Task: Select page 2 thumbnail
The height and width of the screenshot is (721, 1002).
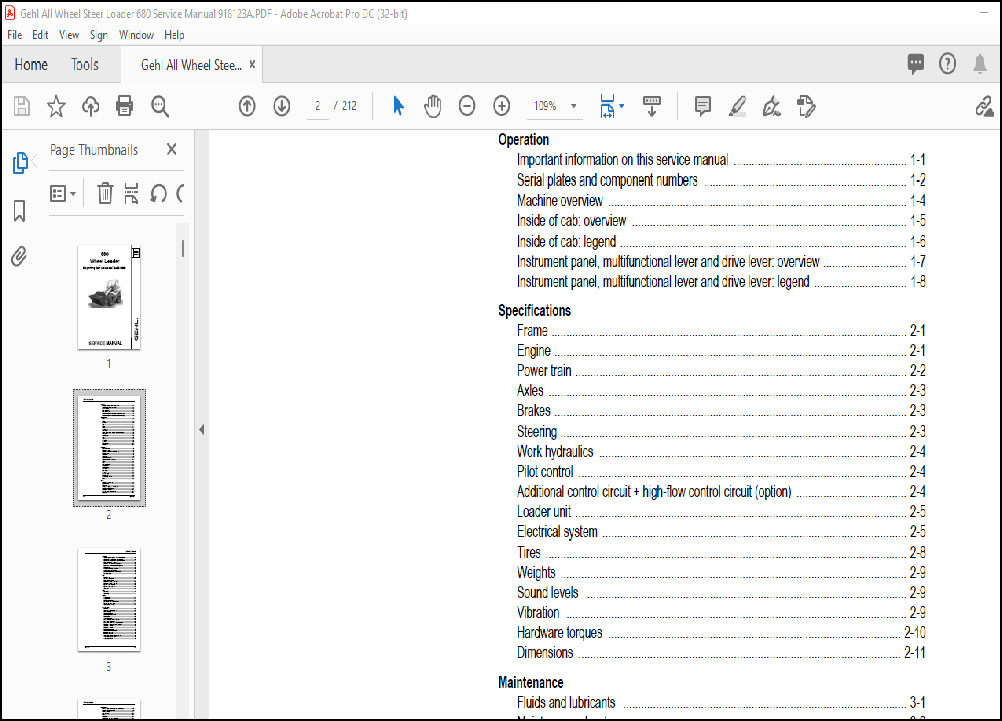Action: pyautogui.click(x=109, y=447)
